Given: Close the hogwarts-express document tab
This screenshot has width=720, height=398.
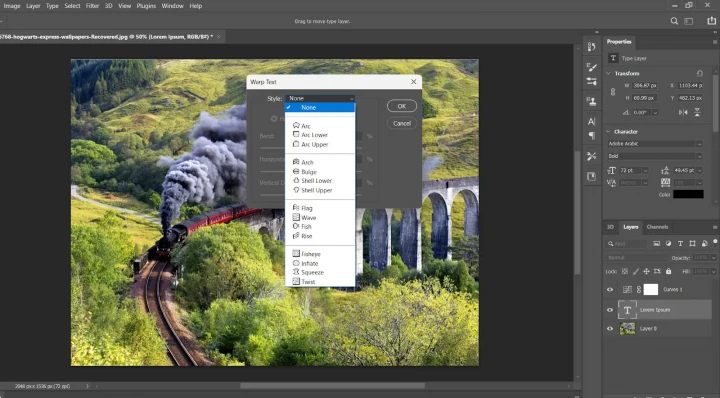Looking at the screenshot, I should (219, 37).
